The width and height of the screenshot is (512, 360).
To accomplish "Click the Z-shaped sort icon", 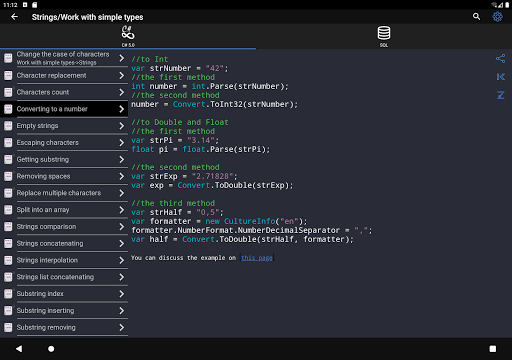I will pos(500,95).
